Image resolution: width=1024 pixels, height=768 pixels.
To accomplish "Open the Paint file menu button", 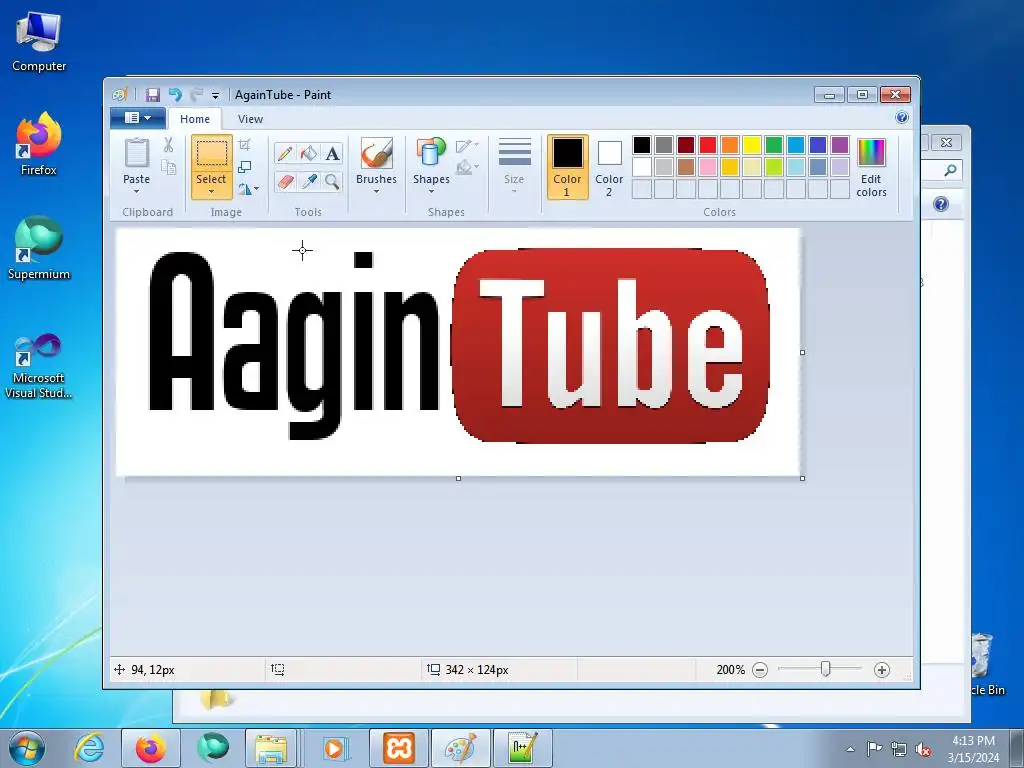I will tap(138, 118).
